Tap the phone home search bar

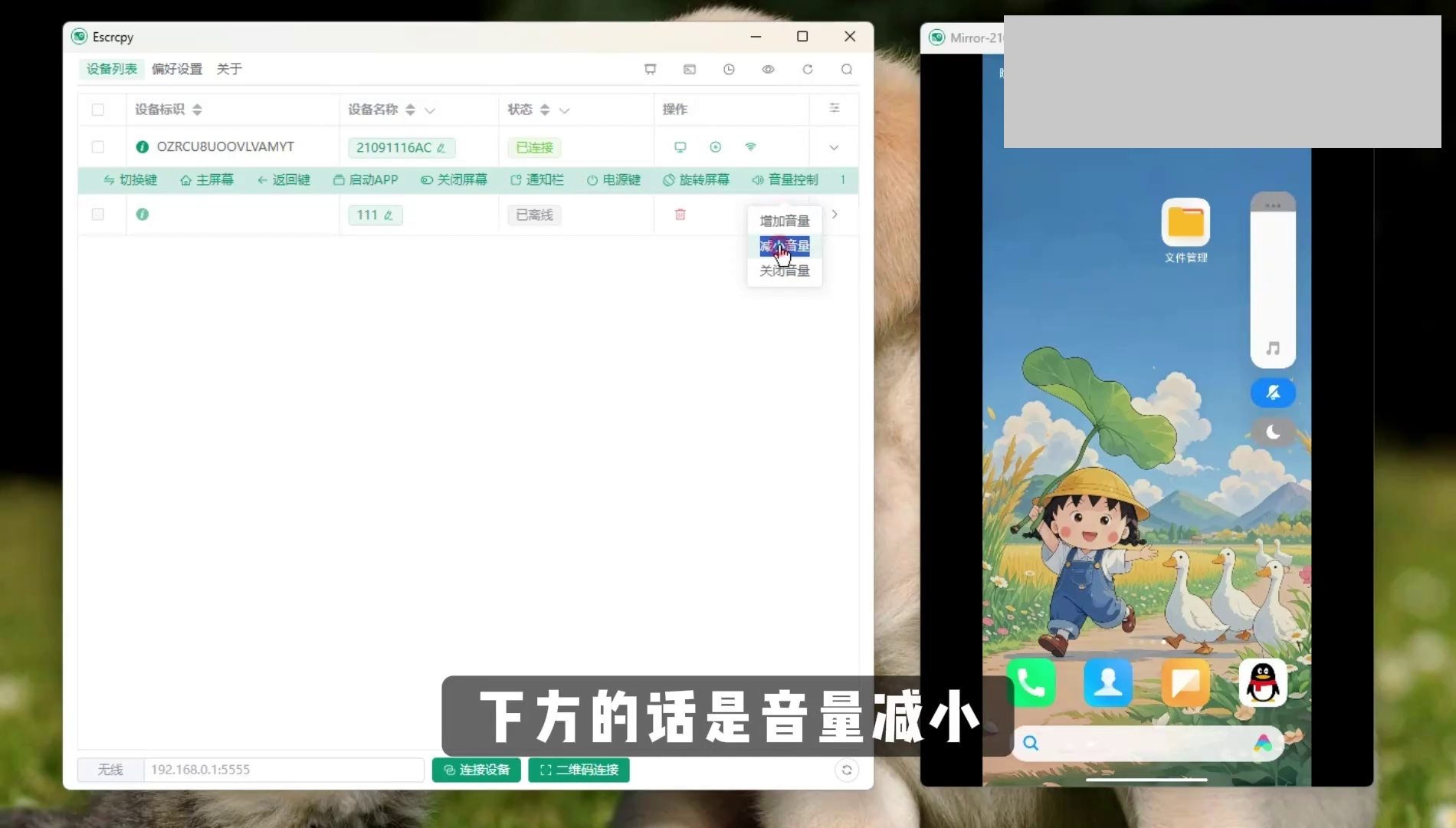pos(1147,743)
